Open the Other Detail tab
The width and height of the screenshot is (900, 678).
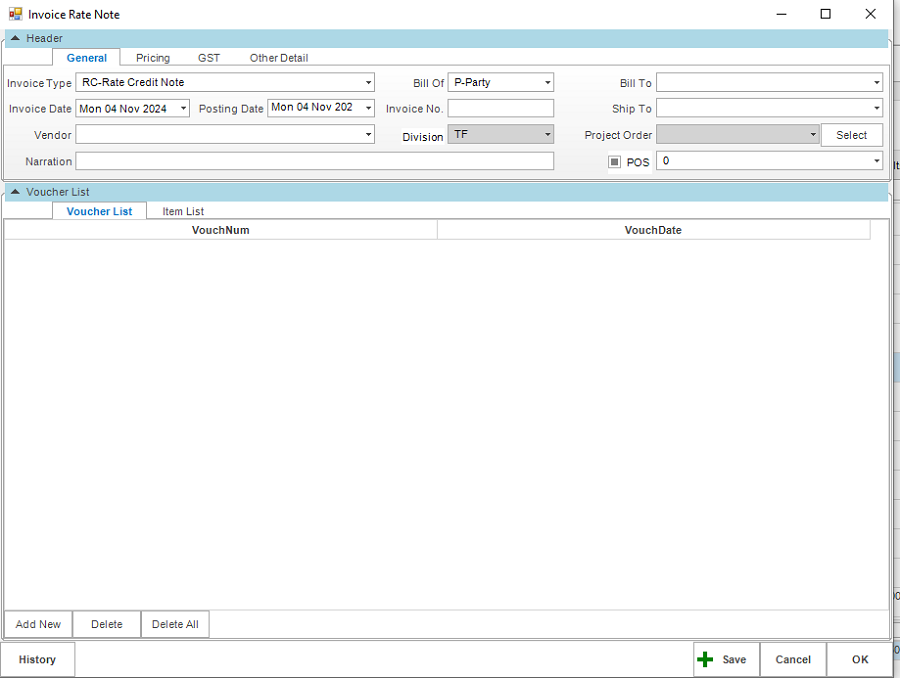click(278, 58)
